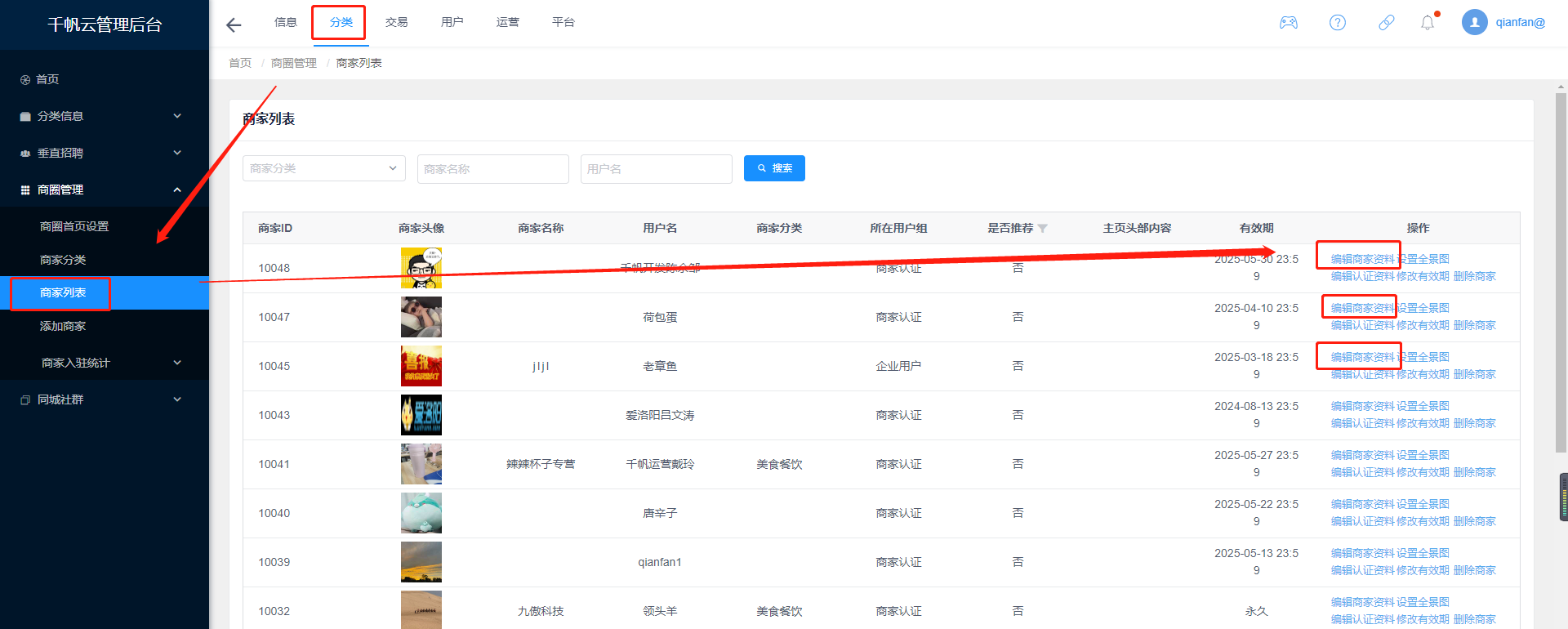Click the avatar thumbnail of merchant 10039
Screen dimensions: 1568x629
421,562
